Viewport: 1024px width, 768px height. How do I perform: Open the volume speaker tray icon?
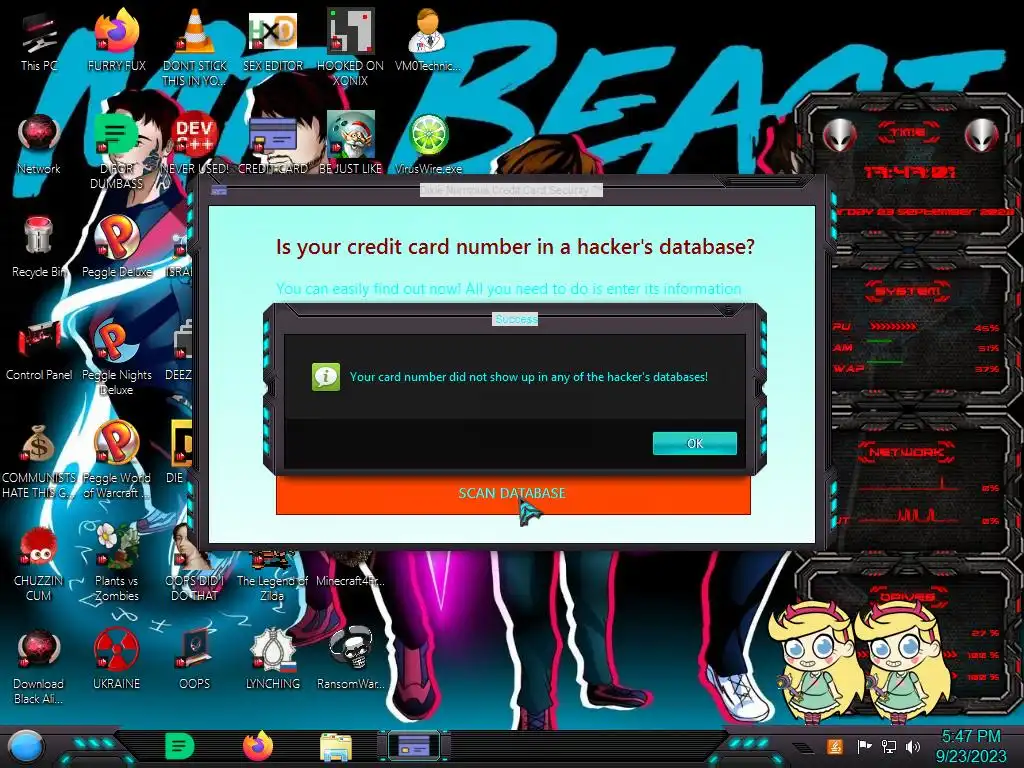[x=913, y=746]
